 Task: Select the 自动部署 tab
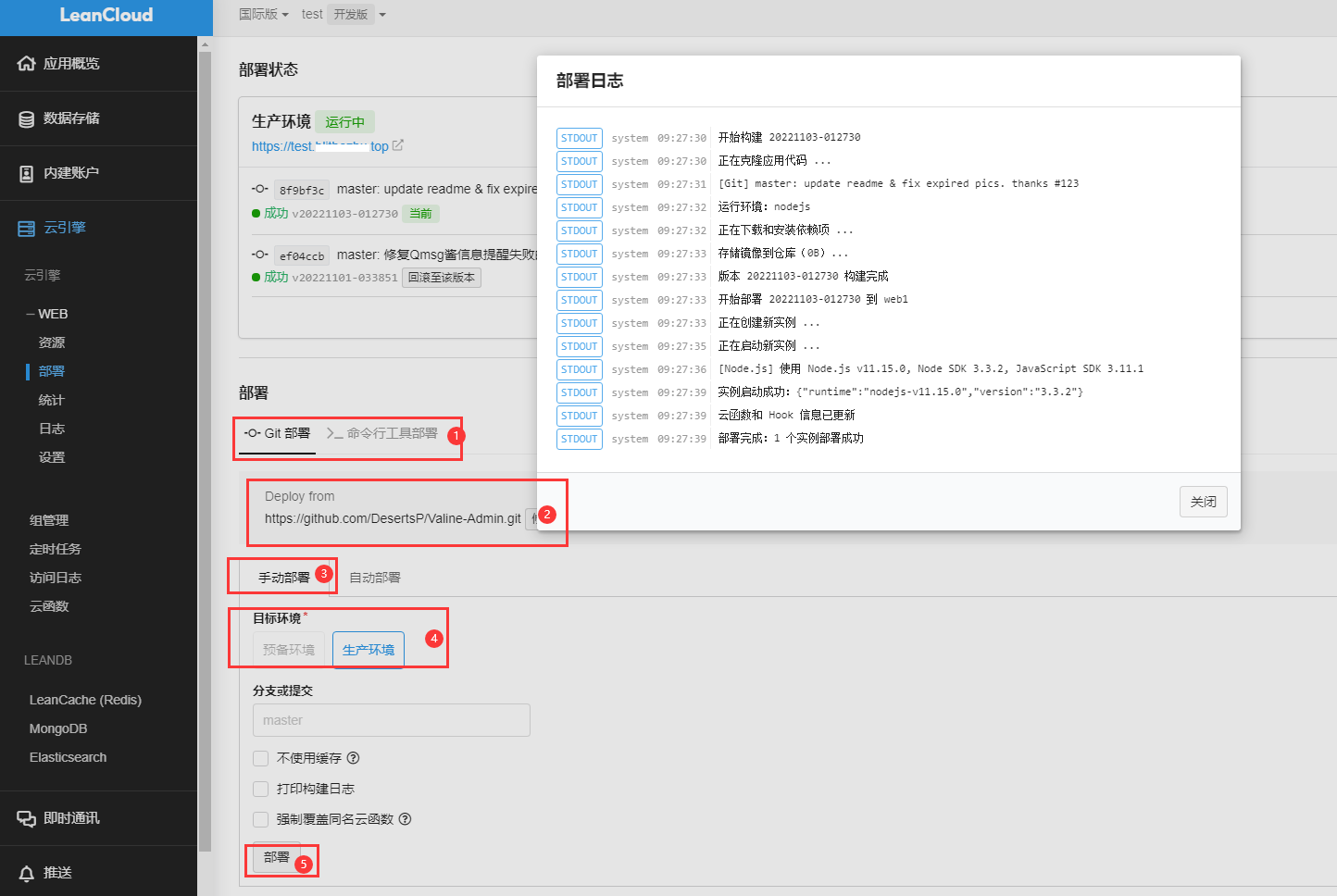coord(375,578)
